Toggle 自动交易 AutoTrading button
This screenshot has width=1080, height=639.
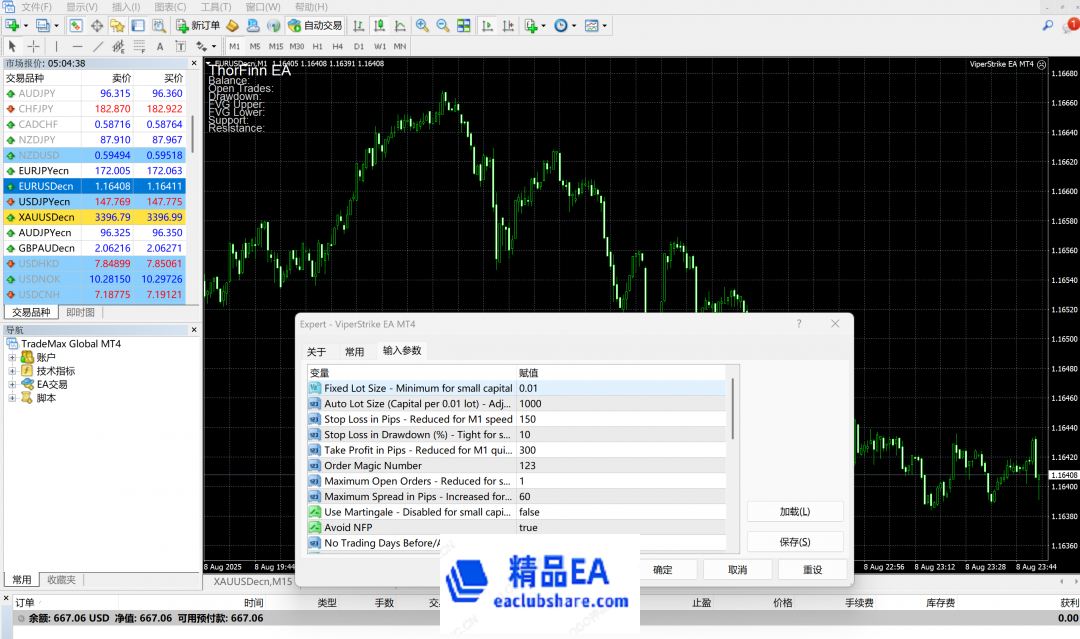point(315,25)
